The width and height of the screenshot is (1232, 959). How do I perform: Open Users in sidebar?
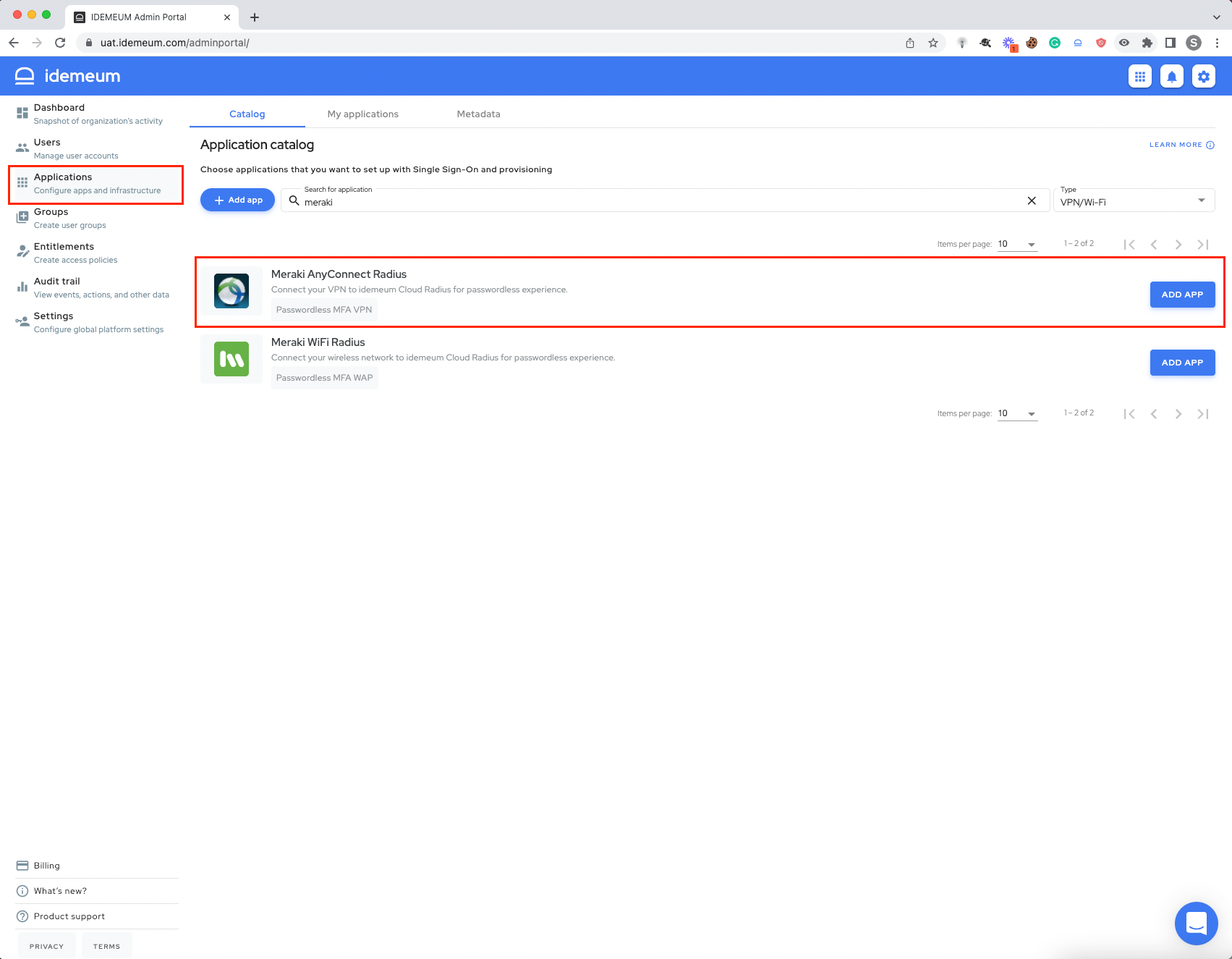pos(95,148)
